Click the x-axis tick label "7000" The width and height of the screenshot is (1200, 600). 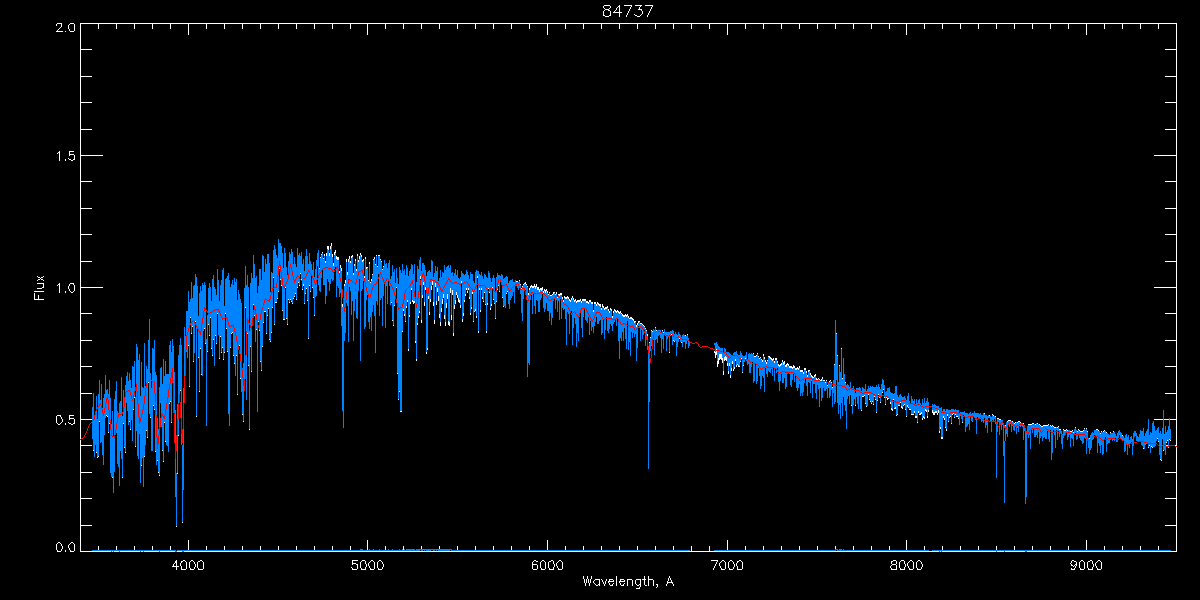point(727,565)
